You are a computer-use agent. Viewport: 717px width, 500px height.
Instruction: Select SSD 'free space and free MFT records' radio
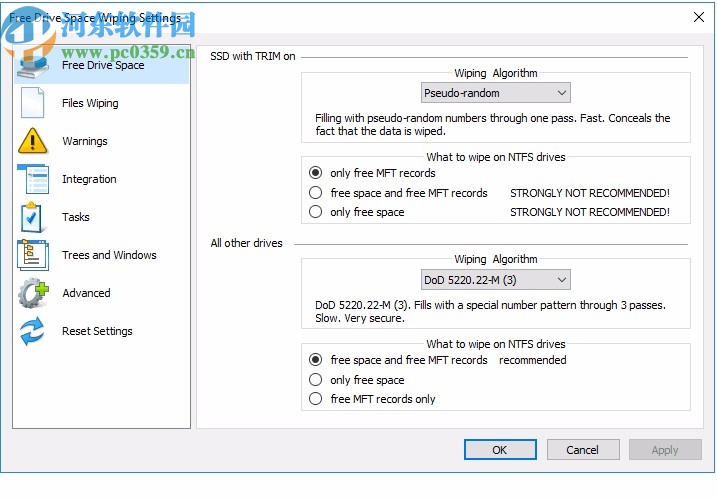point(316,193)
